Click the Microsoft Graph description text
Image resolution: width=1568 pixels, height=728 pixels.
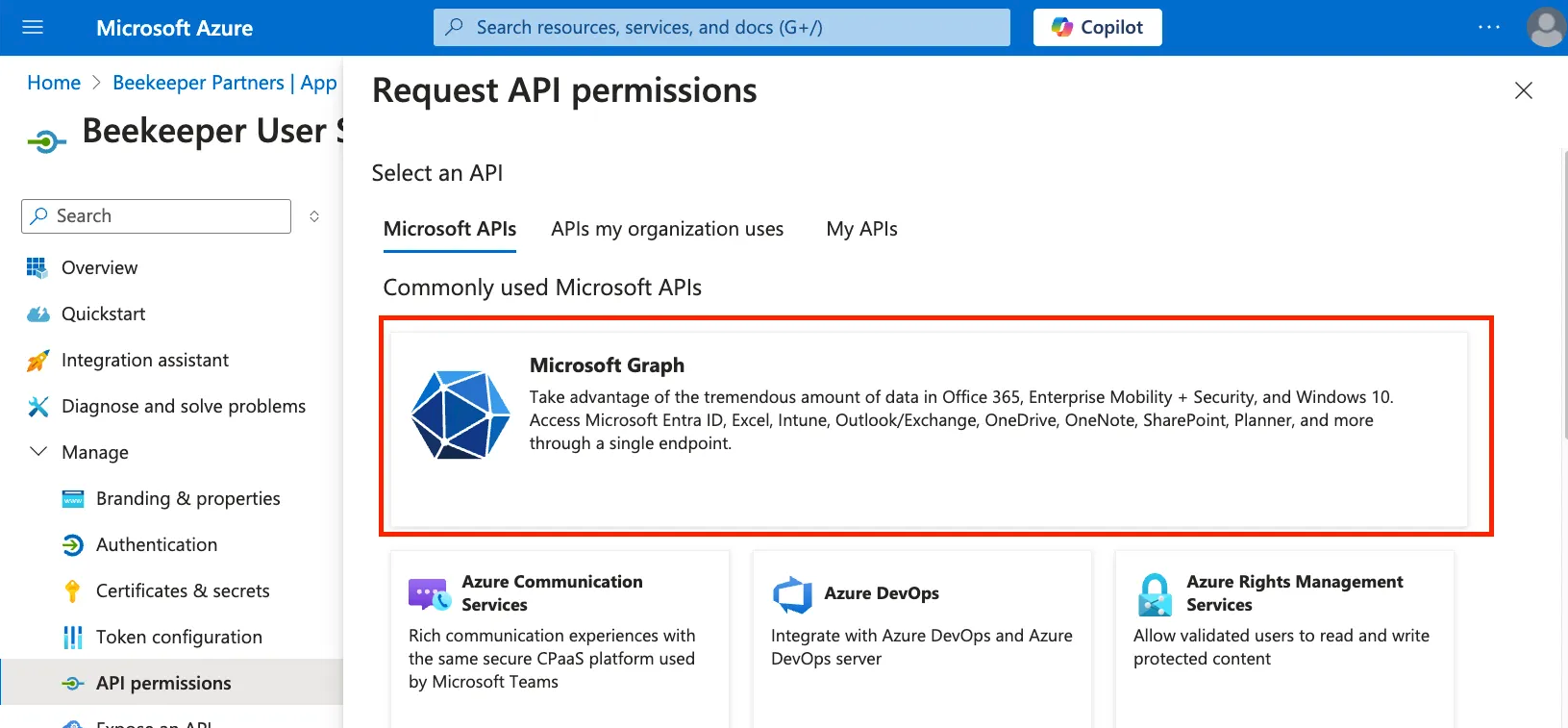click(961, 420)
